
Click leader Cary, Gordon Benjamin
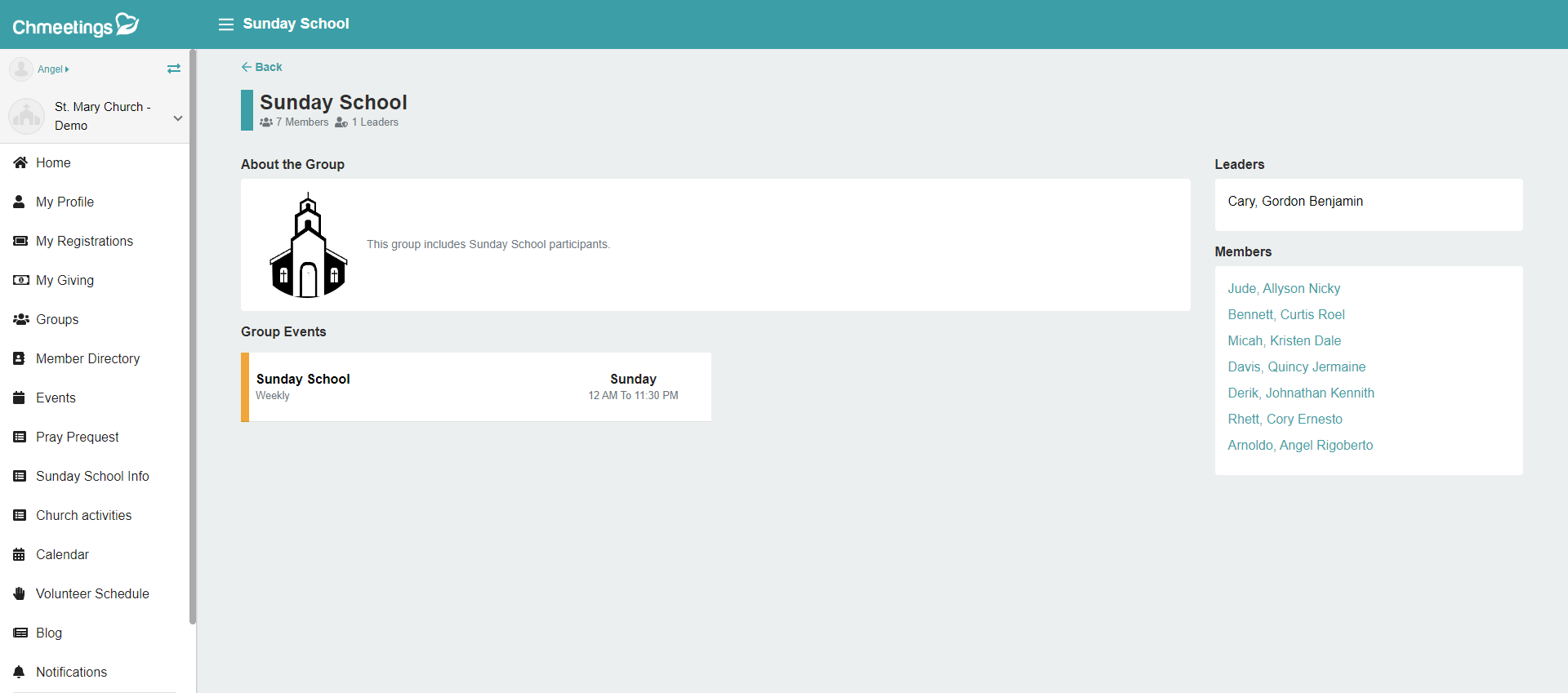click(x=1295, y=202)
